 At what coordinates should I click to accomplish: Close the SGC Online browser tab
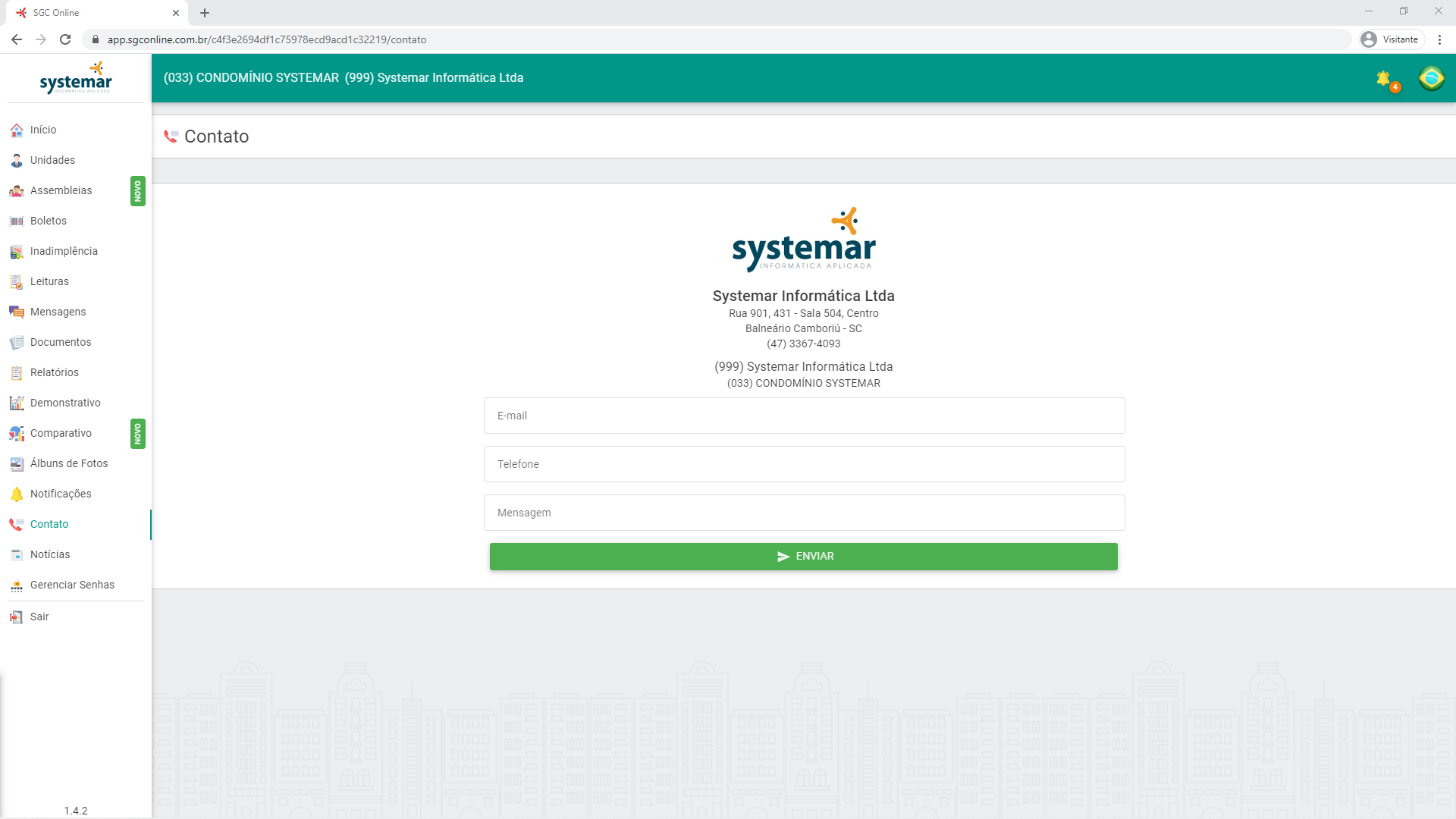pos(176,13)
